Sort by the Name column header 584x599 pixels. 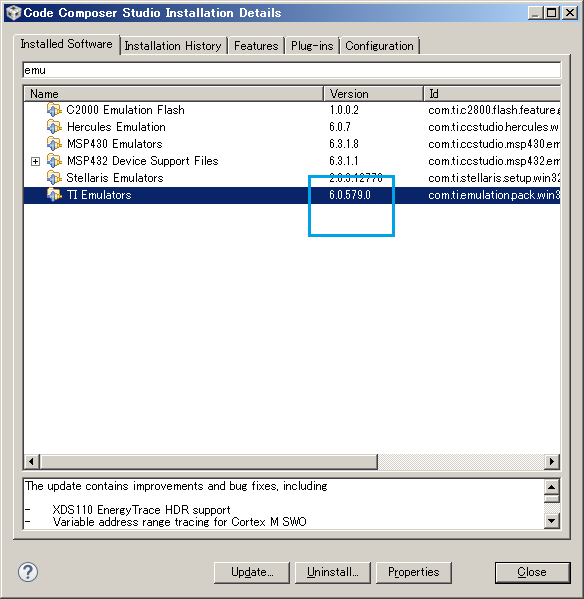click(x=174, y=94)
